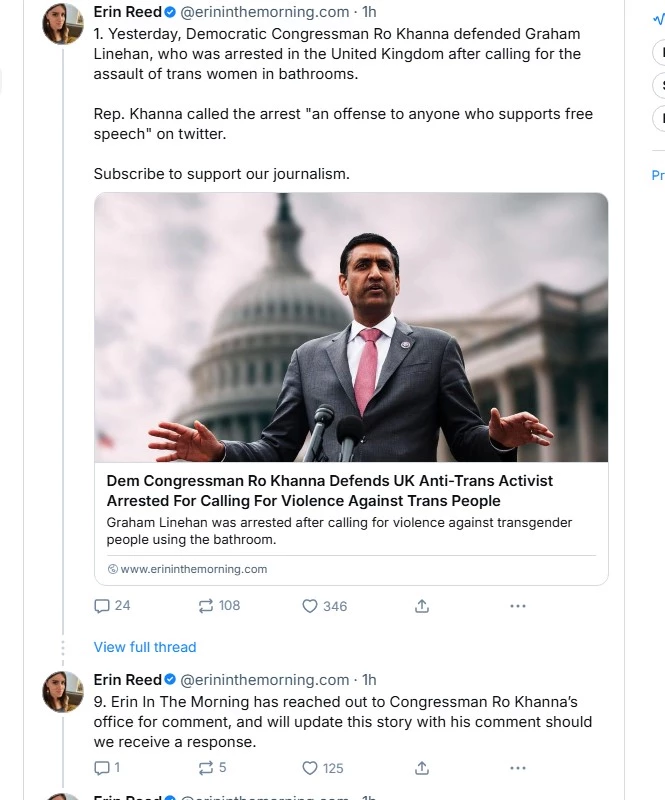This screenshot has width=665, height=800.
Task: Repost the post with 5 reposts
Action: (205, 767)
